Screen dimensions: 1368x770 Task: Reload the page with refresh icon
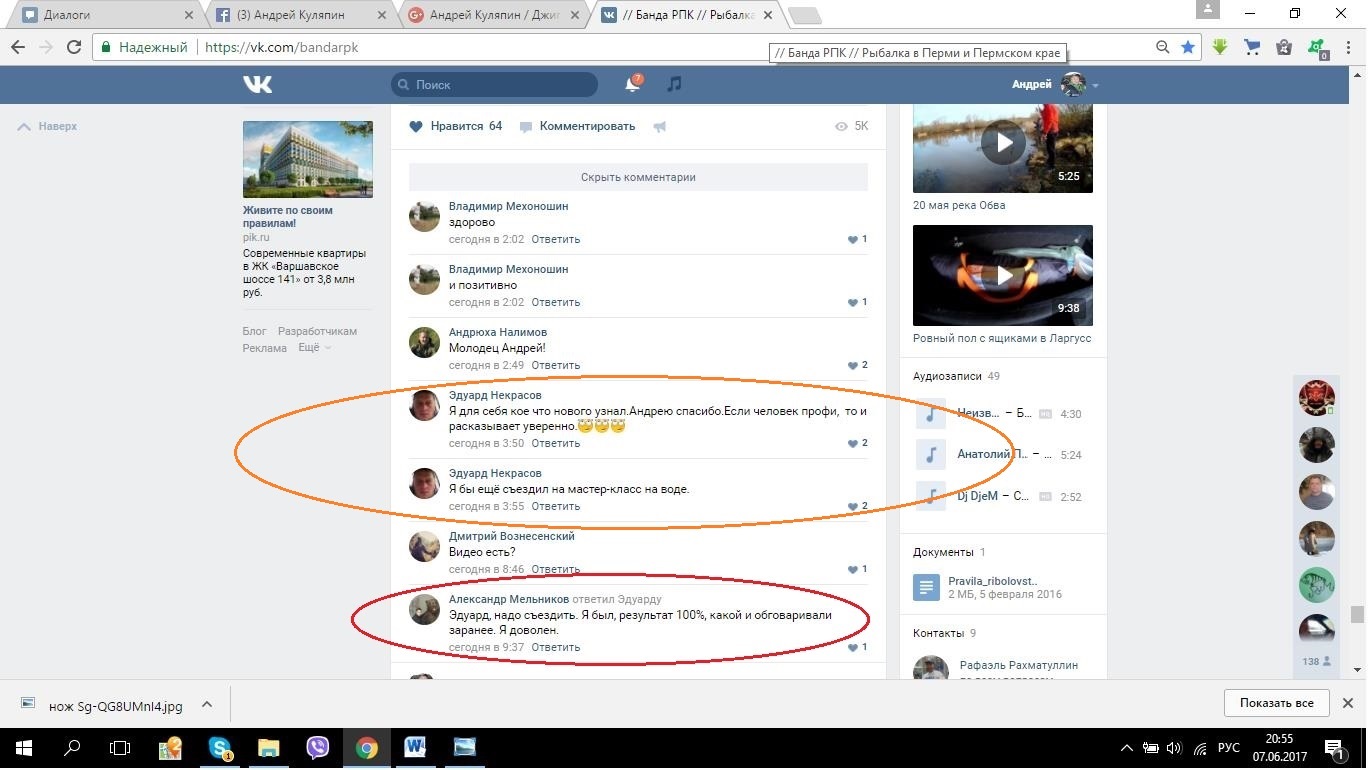pos(73,47)
